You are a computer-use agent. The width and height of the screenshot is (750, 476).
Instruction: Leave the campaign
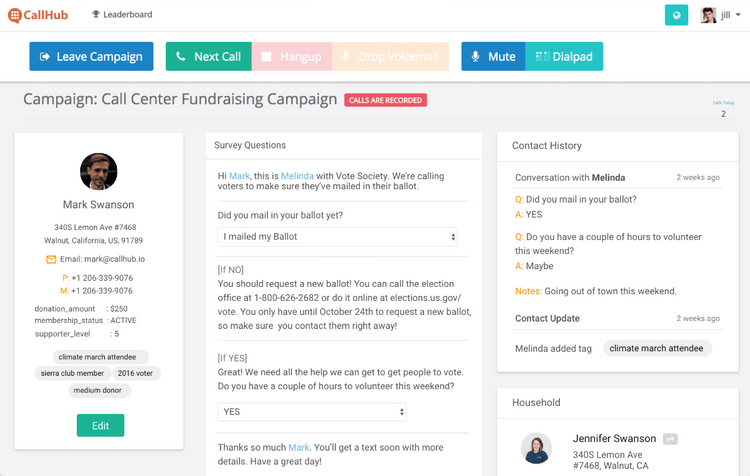click(91, 56)
